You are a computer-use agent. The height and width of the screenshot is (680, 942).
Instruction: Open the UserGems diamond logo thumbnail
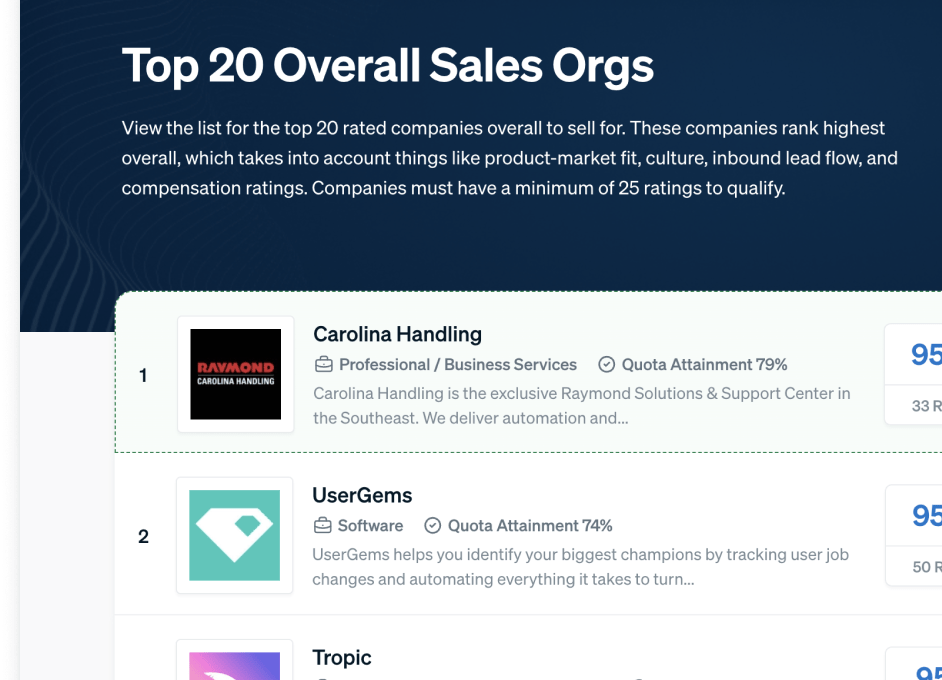pos(234,535)
